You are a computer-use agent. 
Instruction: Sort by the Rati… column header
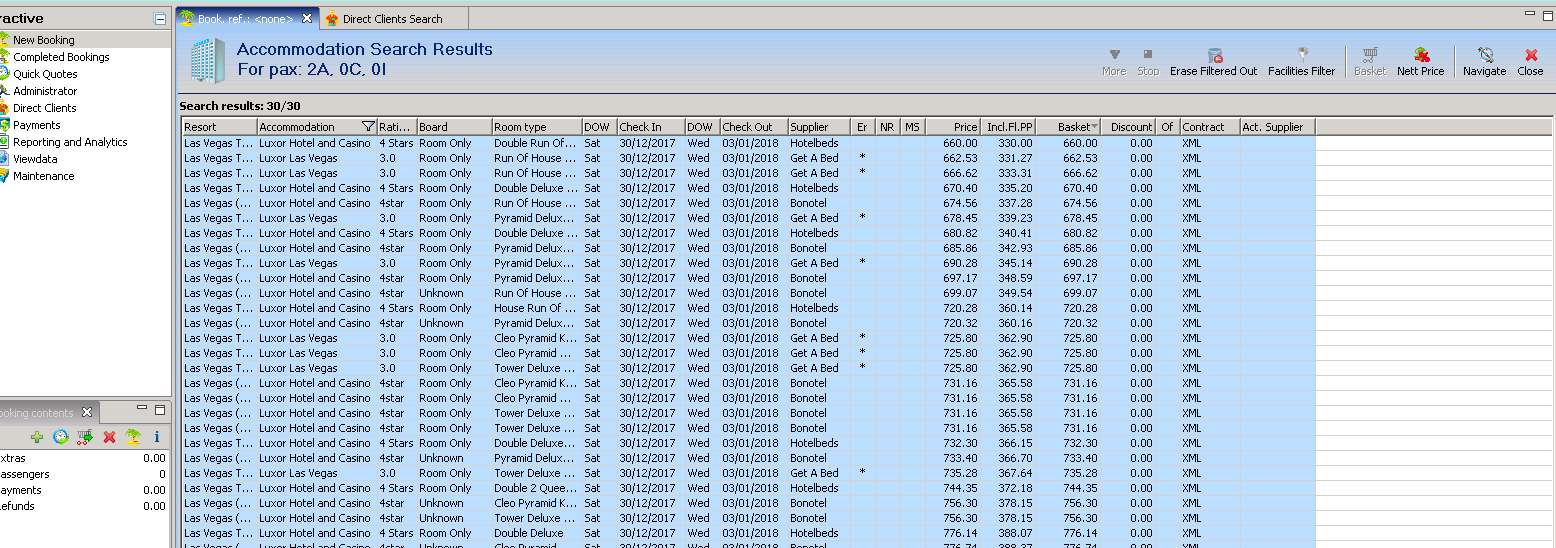pyautogui.click(x=396, y=127)
